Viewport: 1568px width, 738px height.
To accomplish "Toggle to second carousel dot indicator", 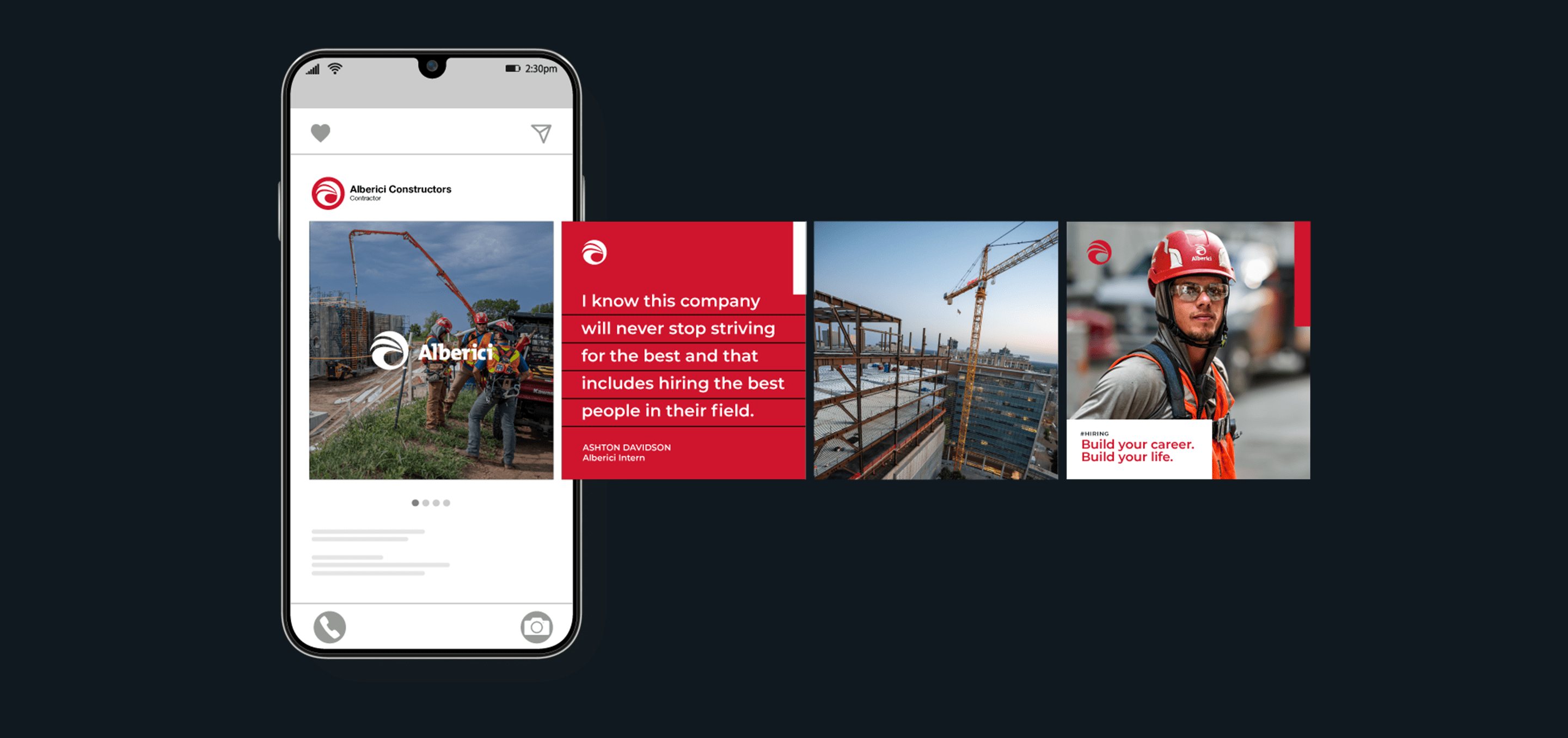I will coord(425,502).
